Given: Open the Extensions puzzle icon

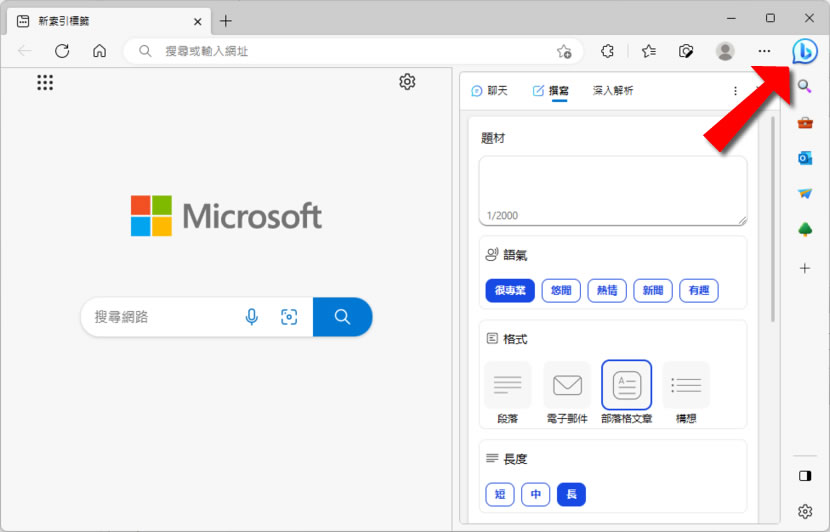Looking at the screenshot, I should tap(607, 51).
